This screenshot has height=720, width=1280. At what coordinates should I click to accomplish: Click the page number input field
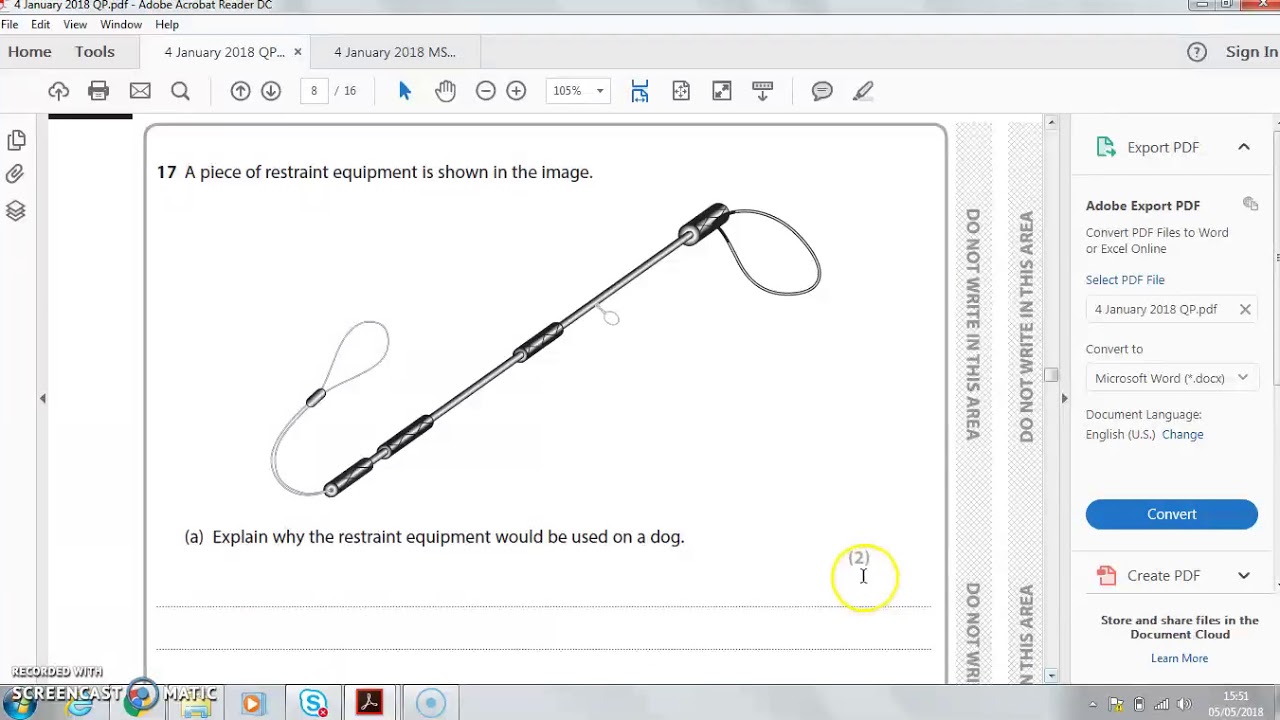pyautogui.click(x=314, y=91)
